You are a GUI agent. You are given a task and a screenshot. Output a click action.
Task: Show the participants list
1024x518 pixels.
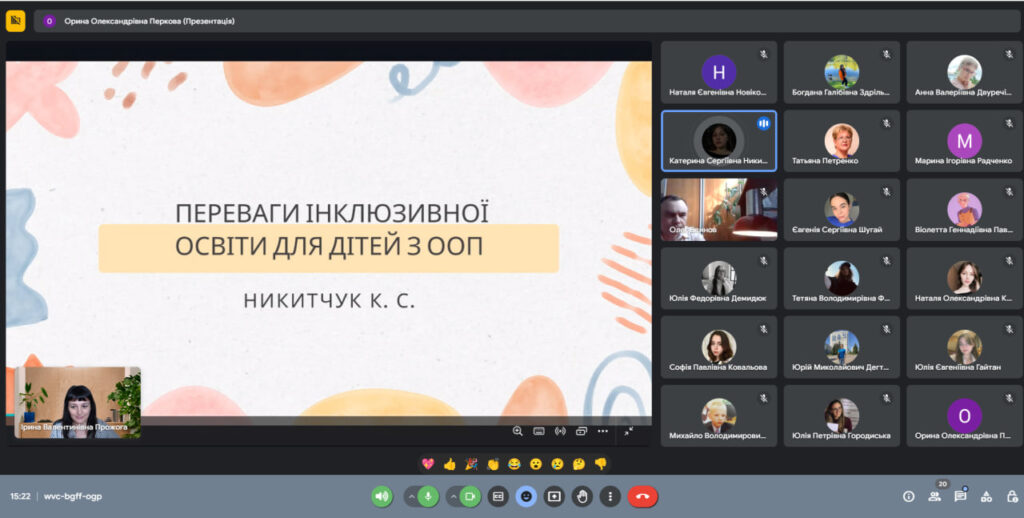935,496
